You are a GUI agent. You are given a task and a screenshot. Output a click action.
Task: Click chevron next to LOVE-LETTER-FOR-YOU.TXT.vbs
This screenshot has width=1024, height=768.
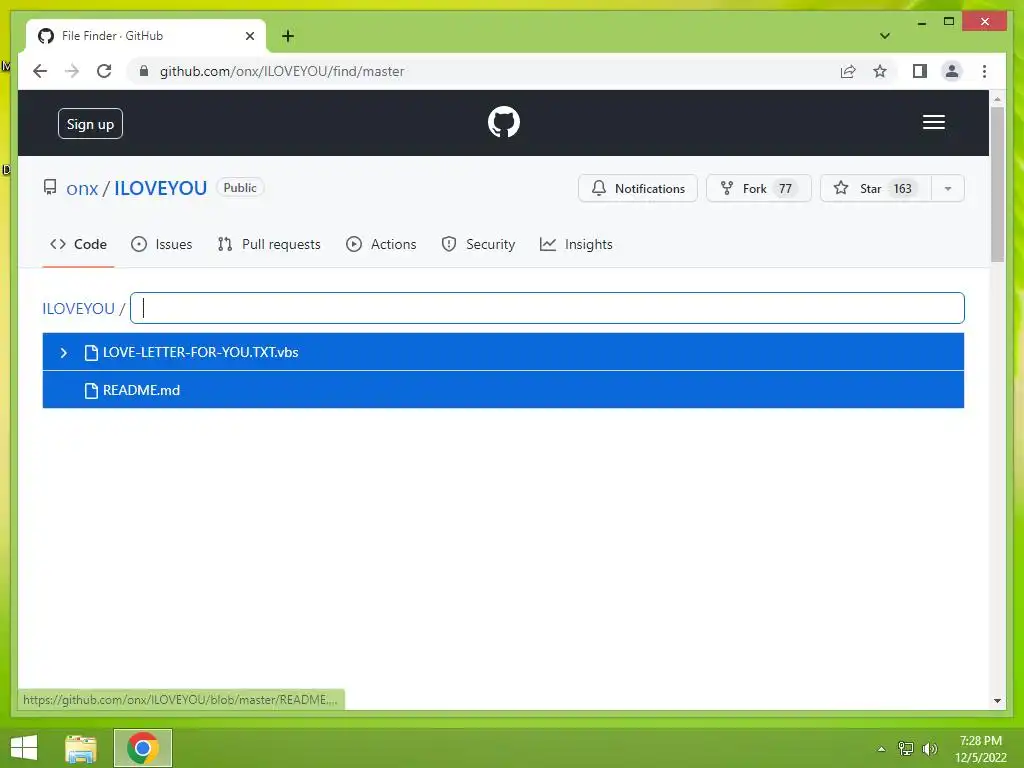[63, 353]
